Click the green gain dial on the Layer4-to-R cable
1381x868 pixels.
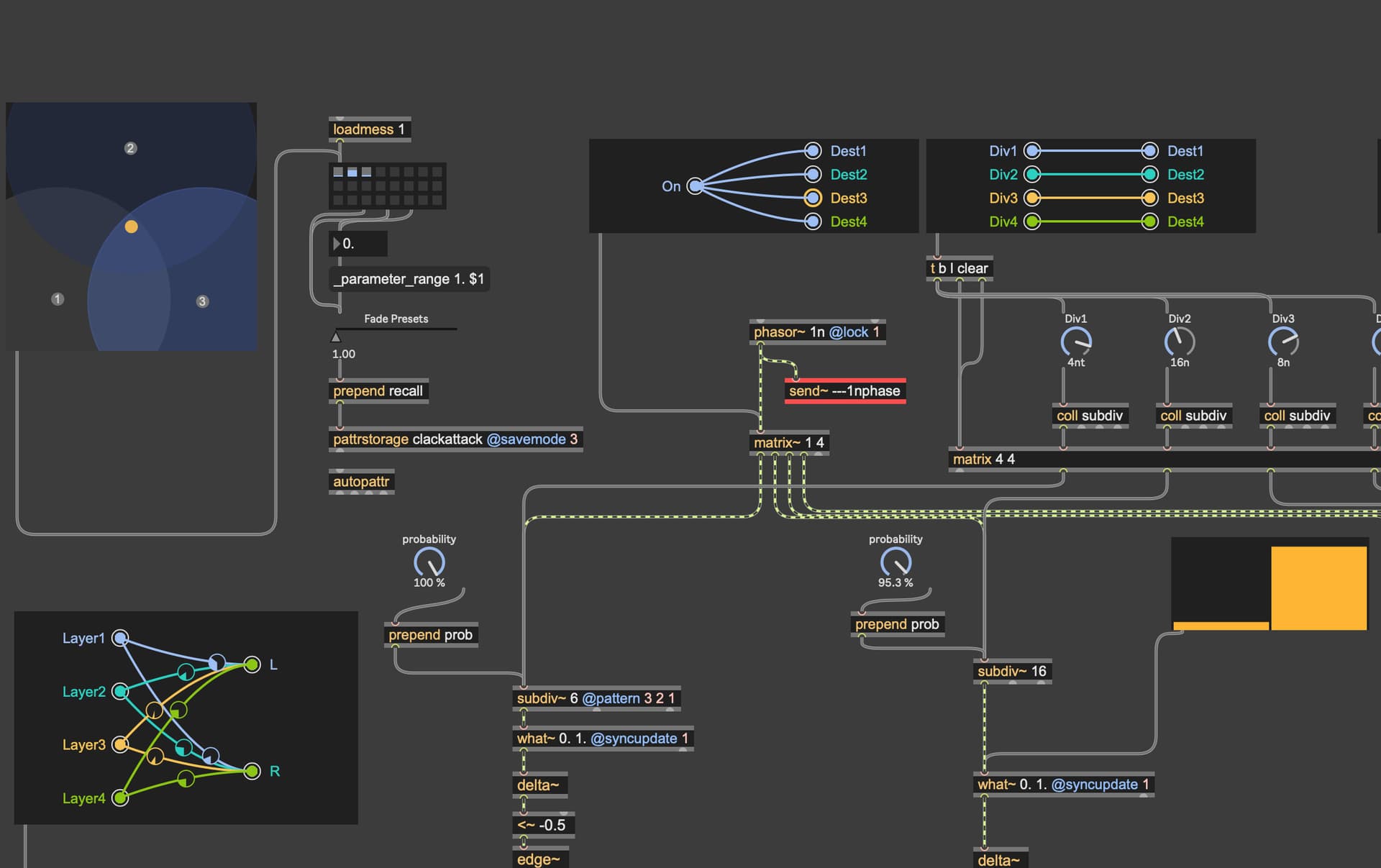click(186, 780)
